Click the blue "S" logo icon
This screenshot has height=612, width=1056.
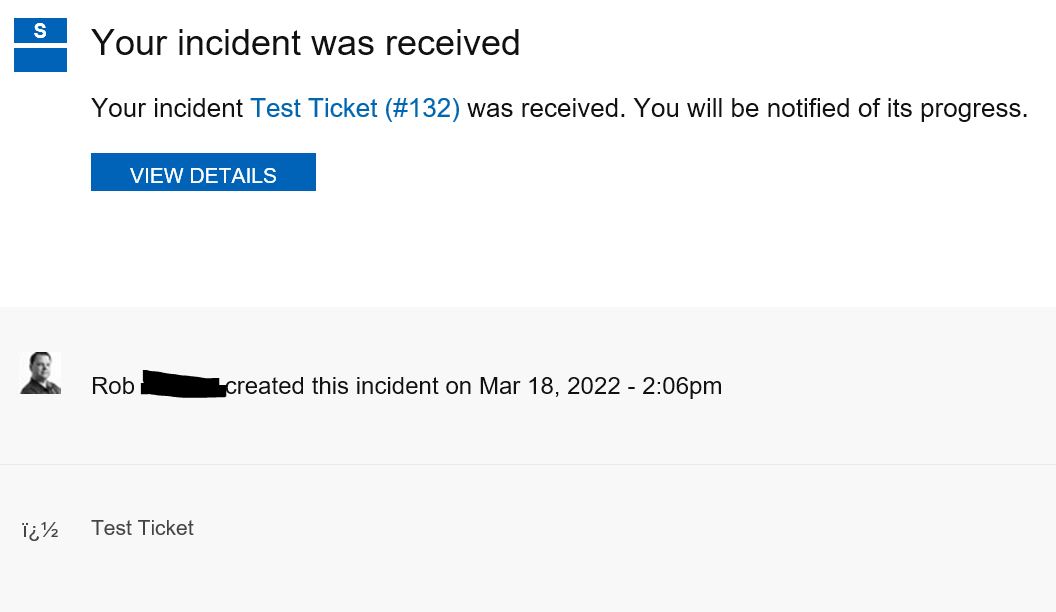click(40, 31)
